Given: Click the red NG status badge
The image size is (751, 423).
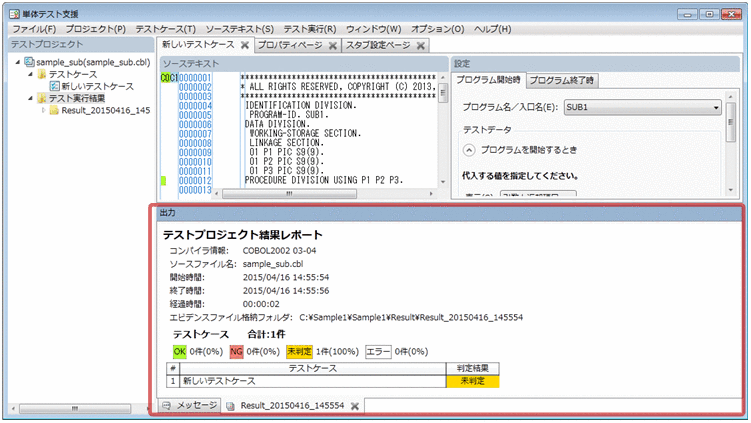Looking at the screenshot, I should pos(236,352).
